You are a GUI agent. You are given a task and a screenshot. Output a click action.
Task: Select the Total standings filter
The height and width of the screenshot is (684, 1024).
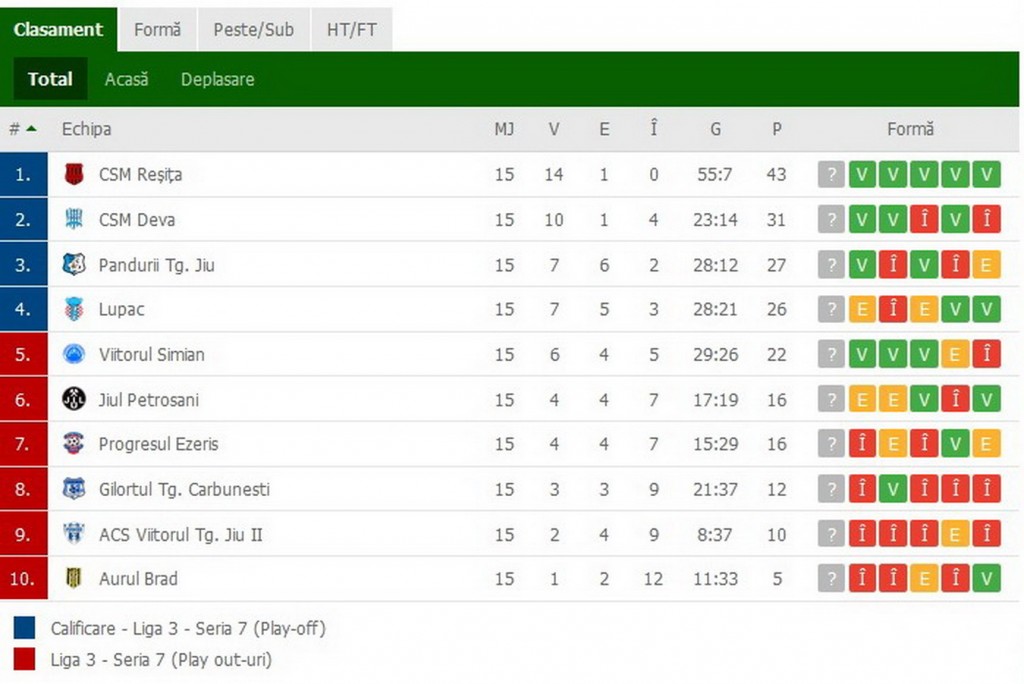click(50, 79)
